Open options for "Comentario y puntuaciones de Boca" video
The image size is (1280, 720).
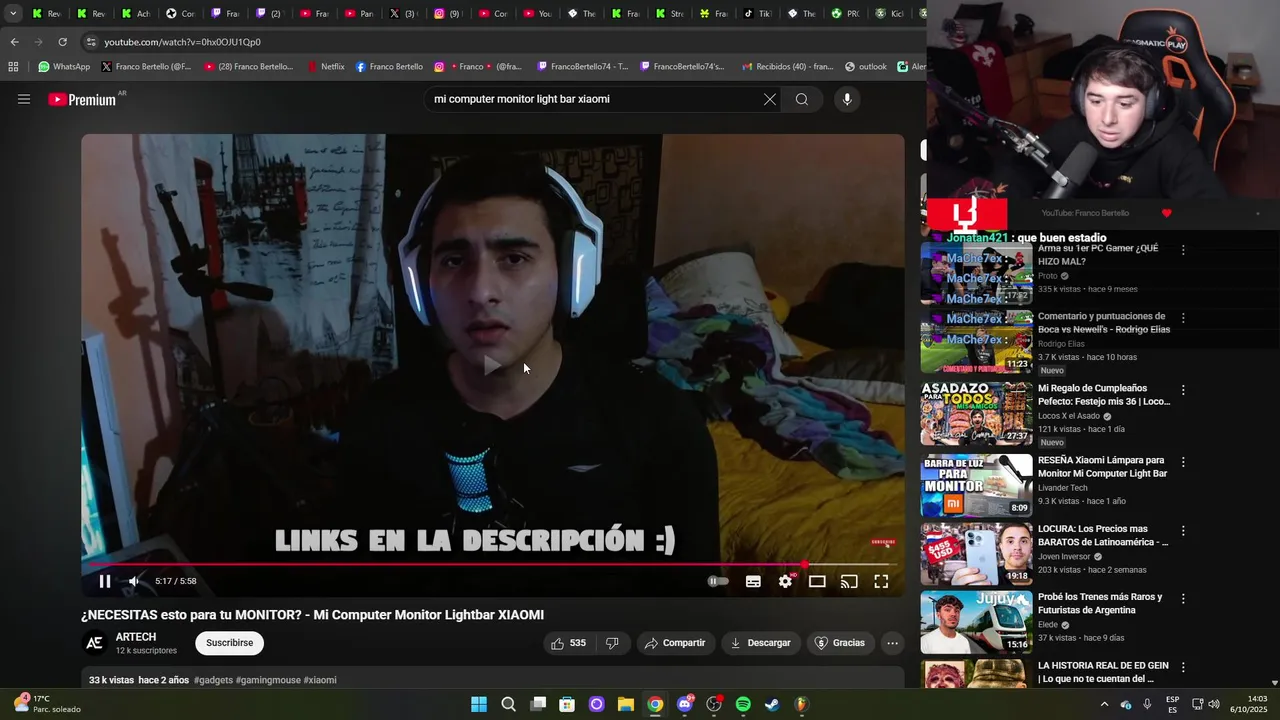(1183, 318)
